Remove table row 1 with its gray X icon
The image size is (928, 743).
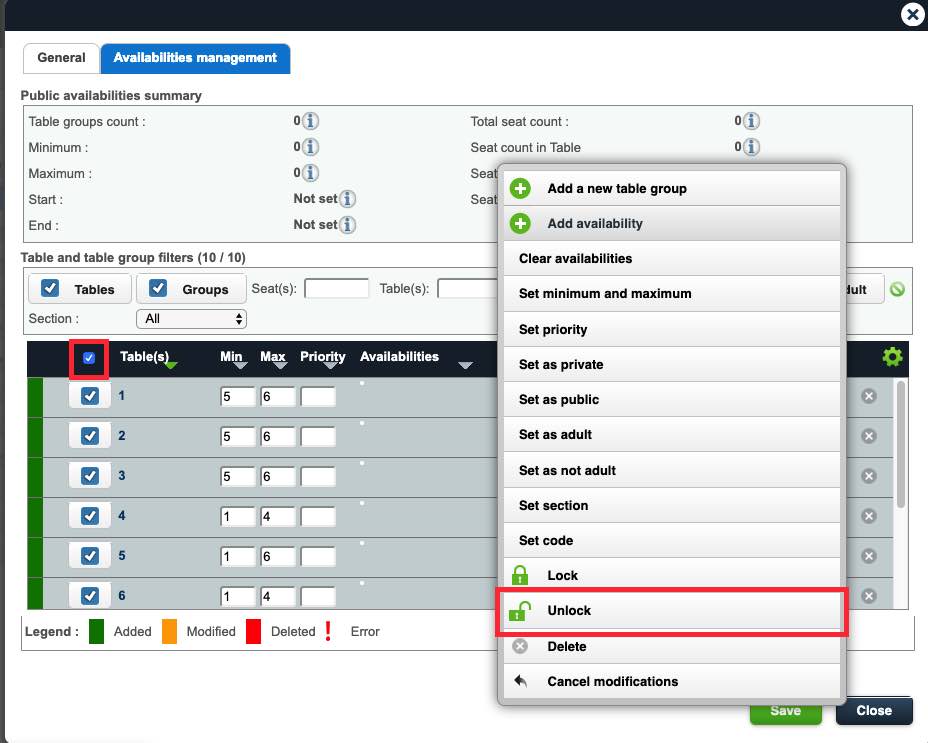869,396
